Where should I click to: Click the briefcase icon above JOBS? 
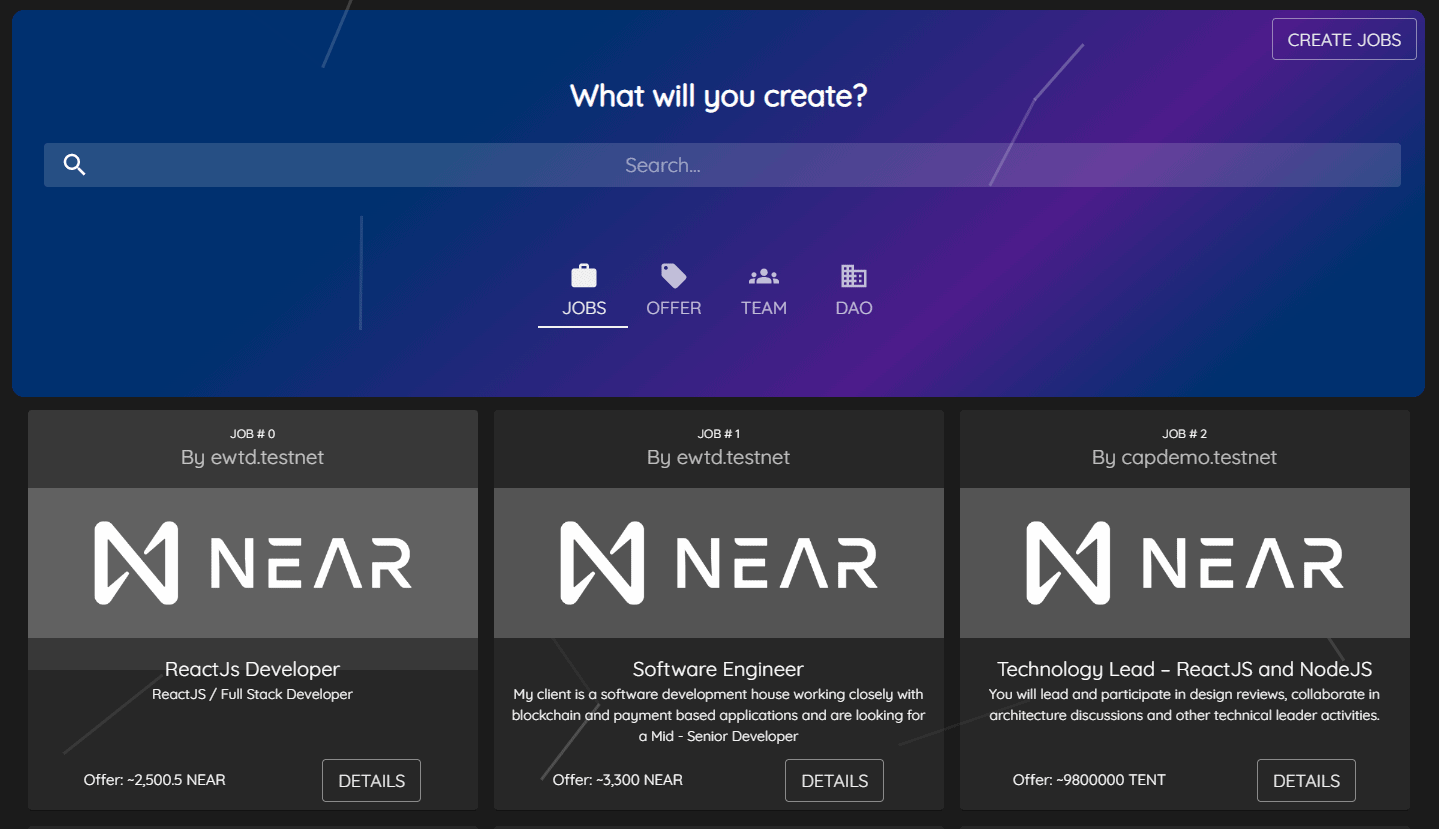[584, 276]
